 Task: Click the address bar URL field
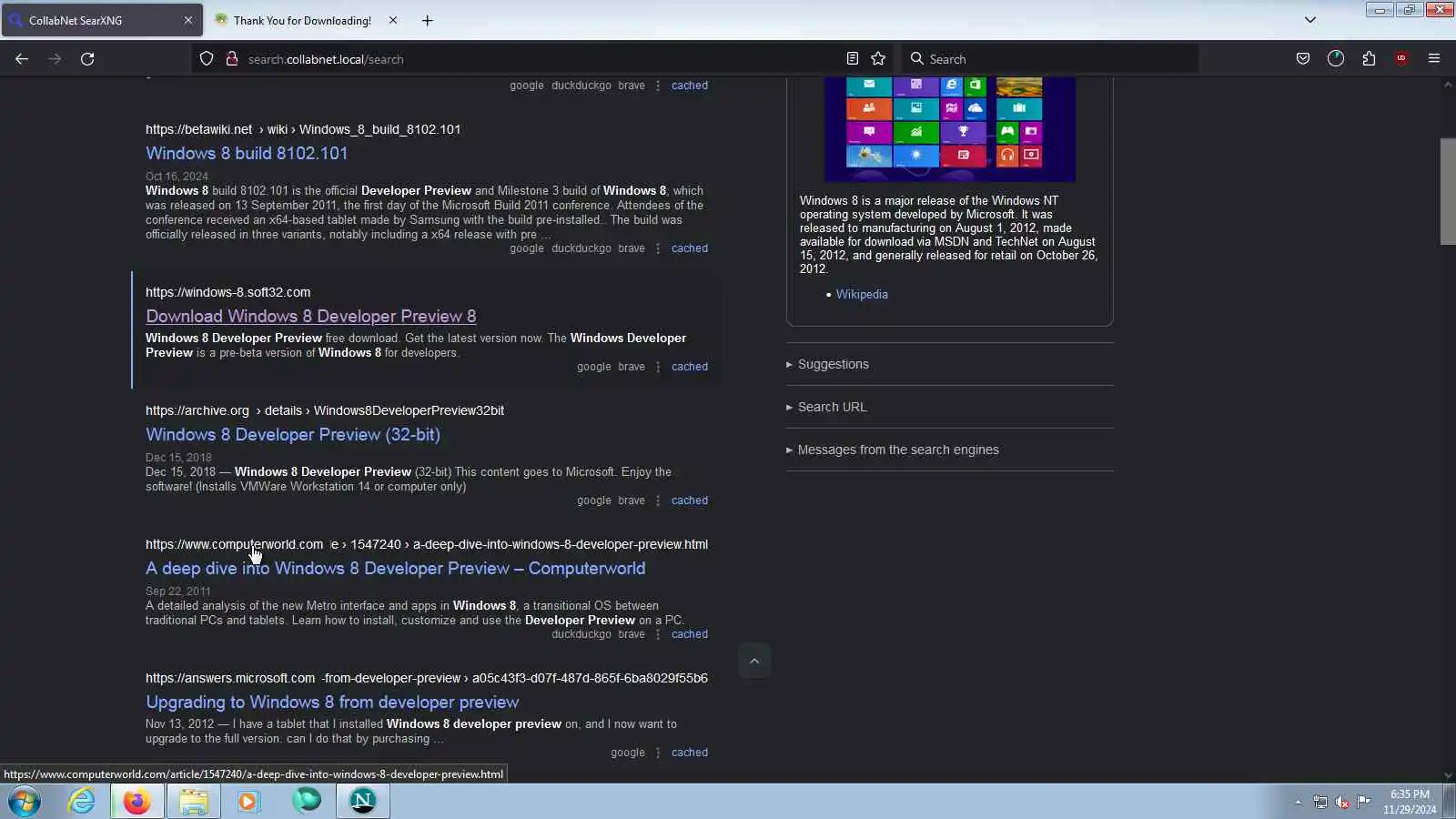click(541, 59)
